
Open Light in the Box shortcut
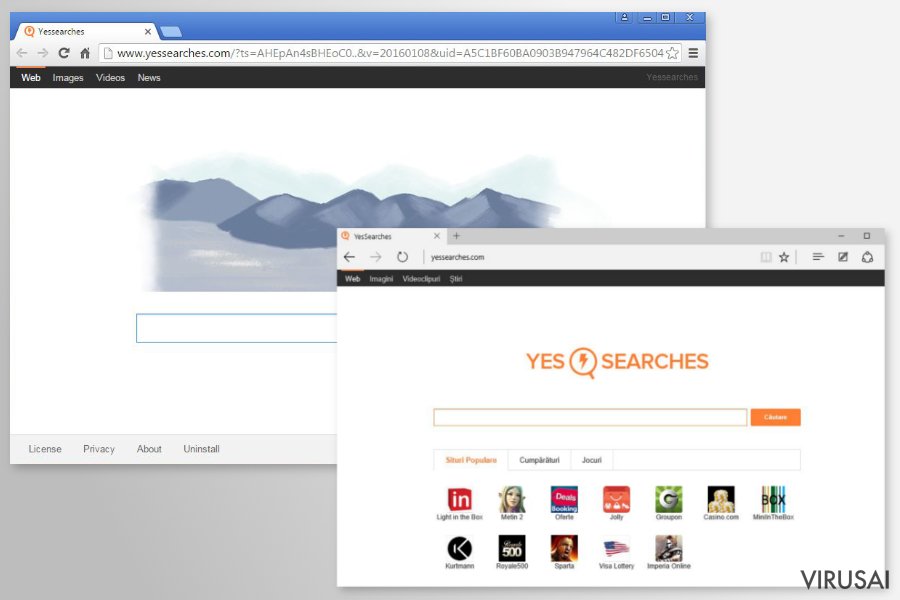(x=459, y=504)
